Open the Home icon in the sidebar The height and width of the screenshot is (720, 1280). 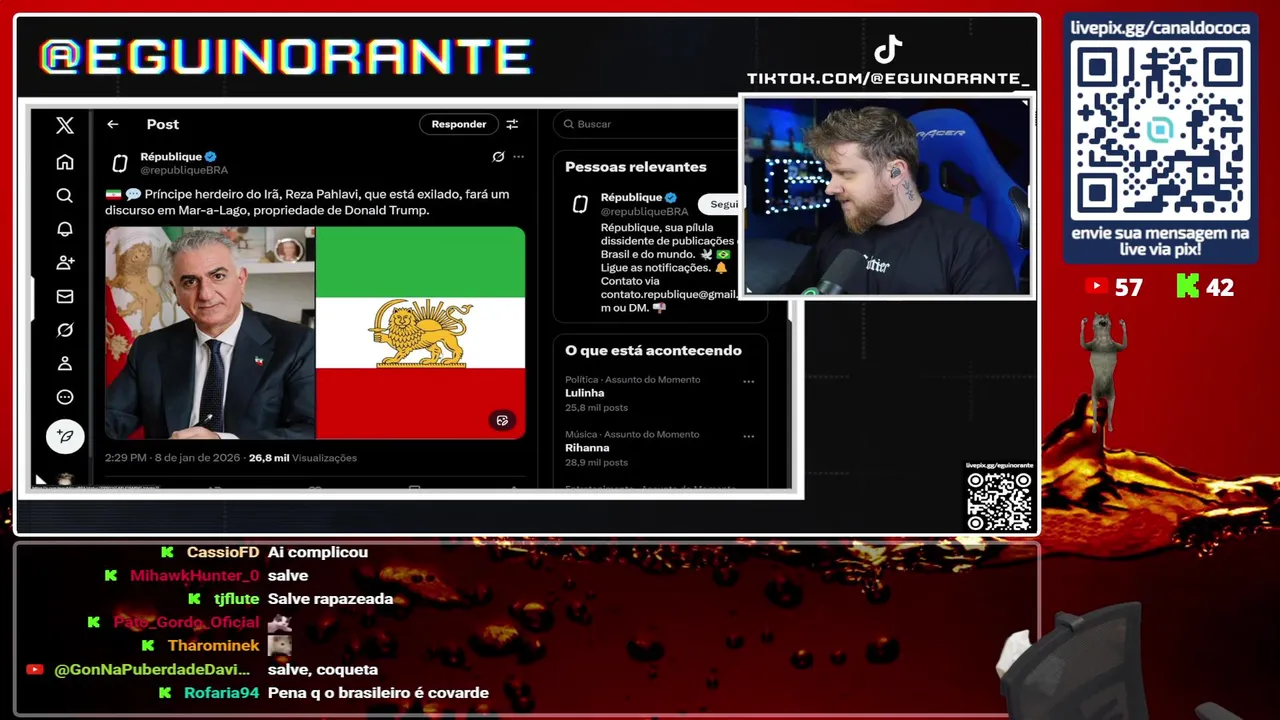tap(65, 162)
